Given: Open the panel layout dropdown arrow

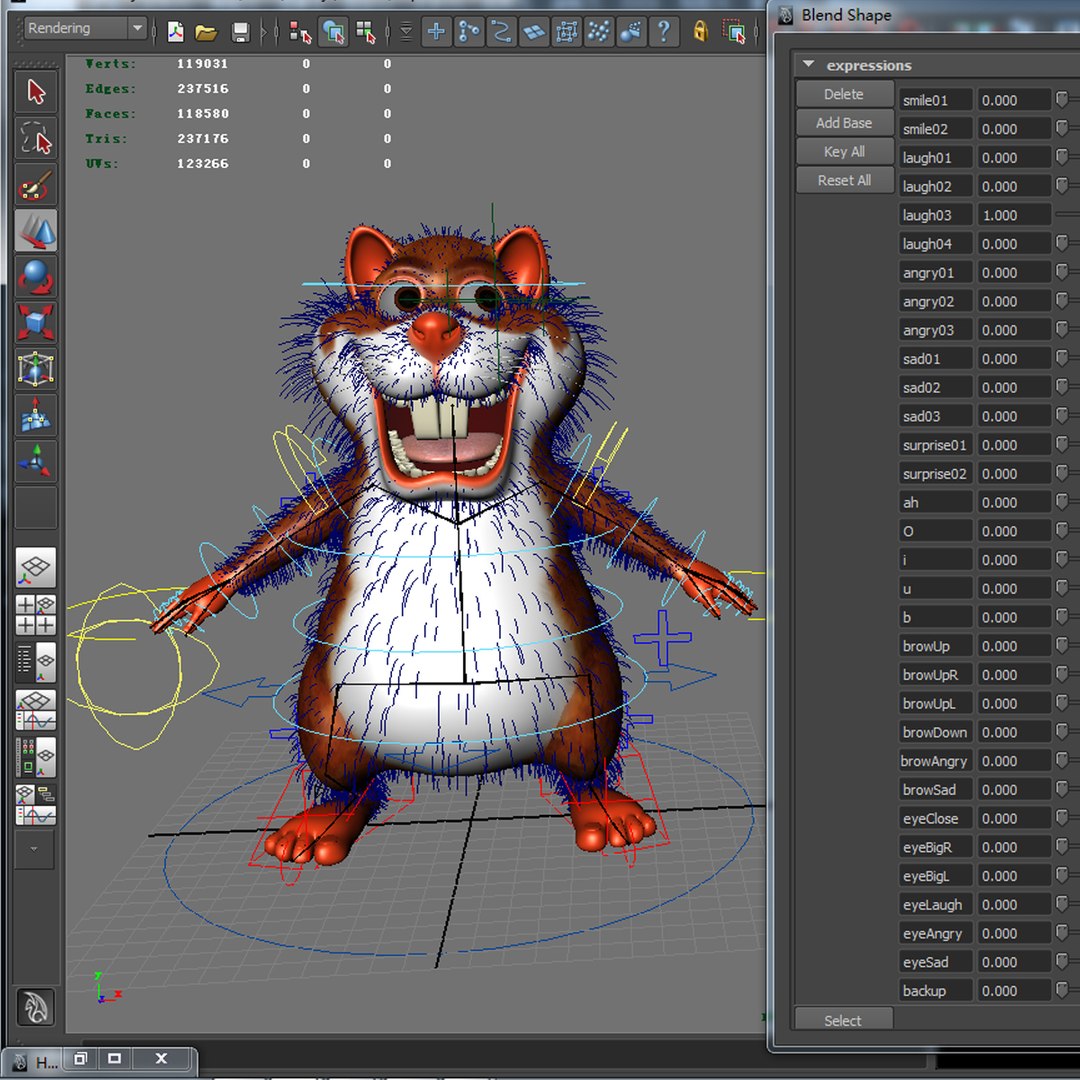Looking at the screenshot, I should (x=34, y=849).
